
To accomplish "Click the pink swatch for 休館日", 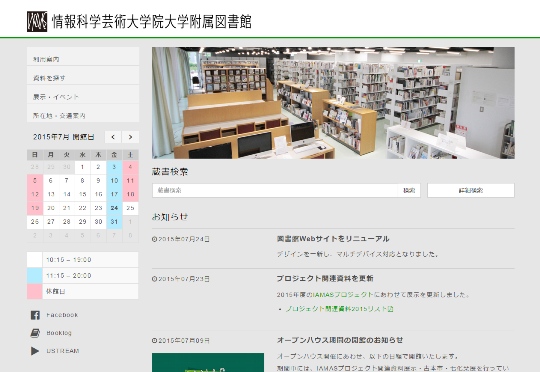I will click(34, 291).
